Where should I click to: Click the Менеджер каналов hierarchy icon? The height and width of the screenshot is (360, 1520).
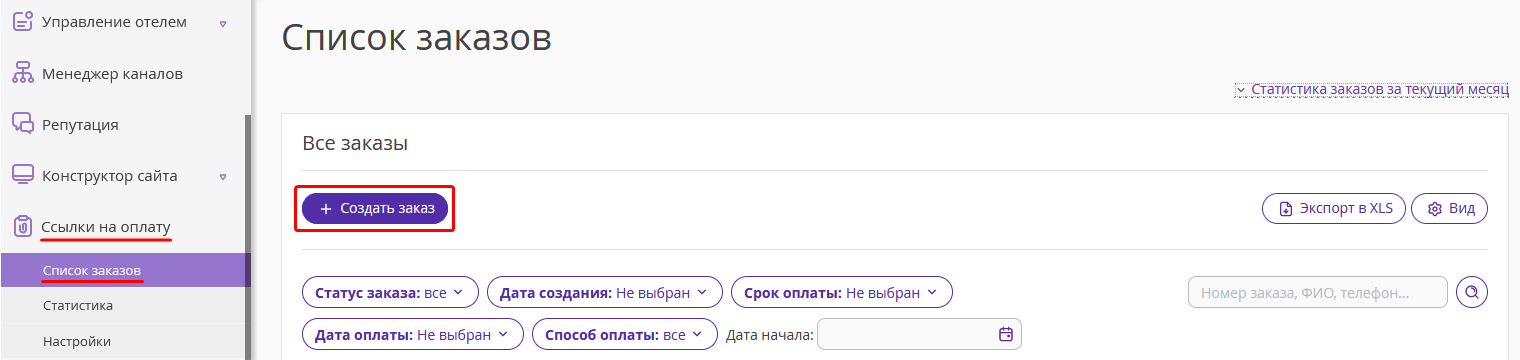pyautogui.click(x=22, y=73)
